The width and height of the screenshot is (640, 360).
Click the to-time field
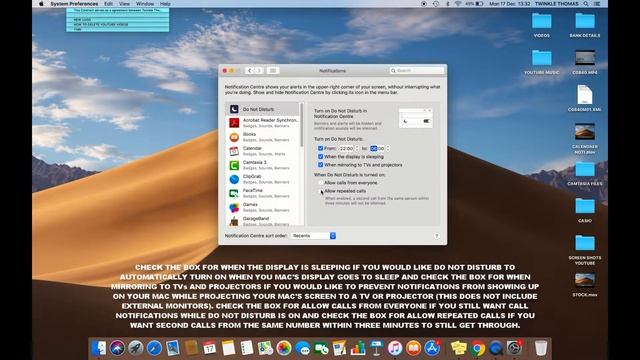pos(377,149)
